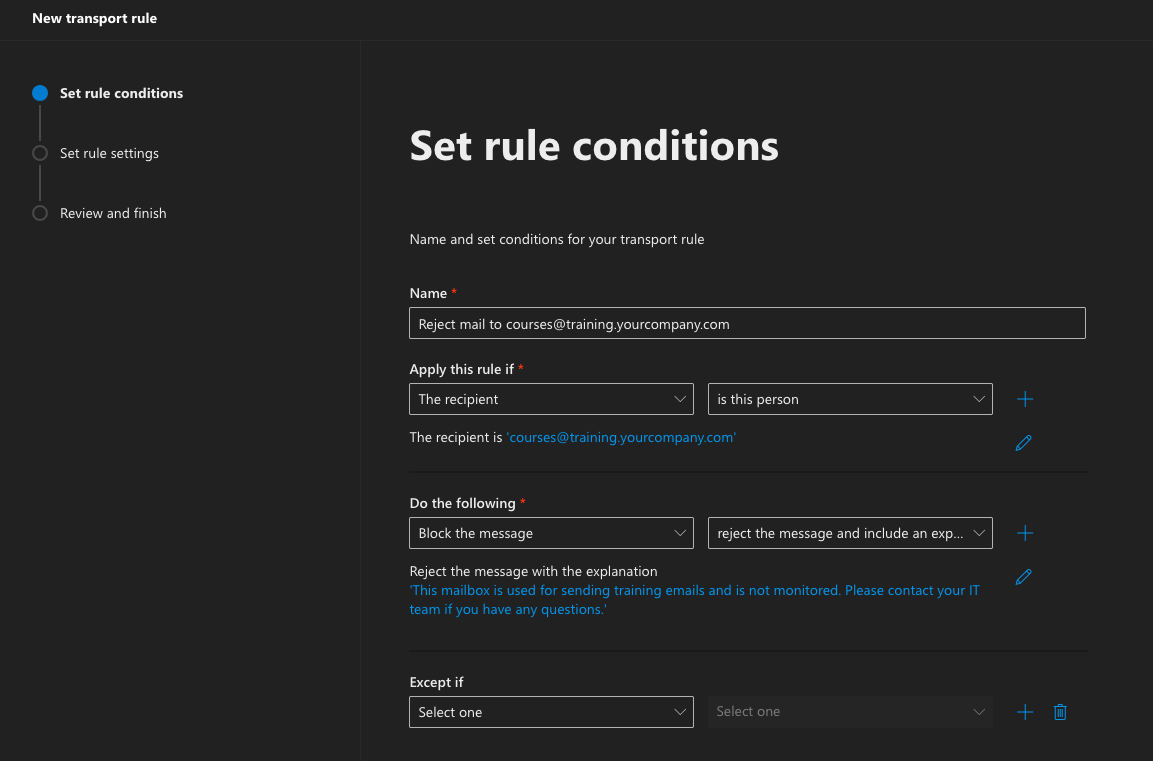The height and width of the screenshot is (761, 1153).
Task: Open the 'reject the message and include' dropdown
Action: point(850,533)
